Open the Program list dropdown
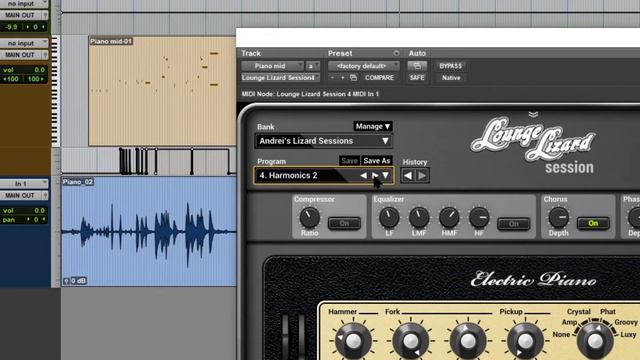The image size is (640, 360). pyautogui.click(x=386, y=176)
